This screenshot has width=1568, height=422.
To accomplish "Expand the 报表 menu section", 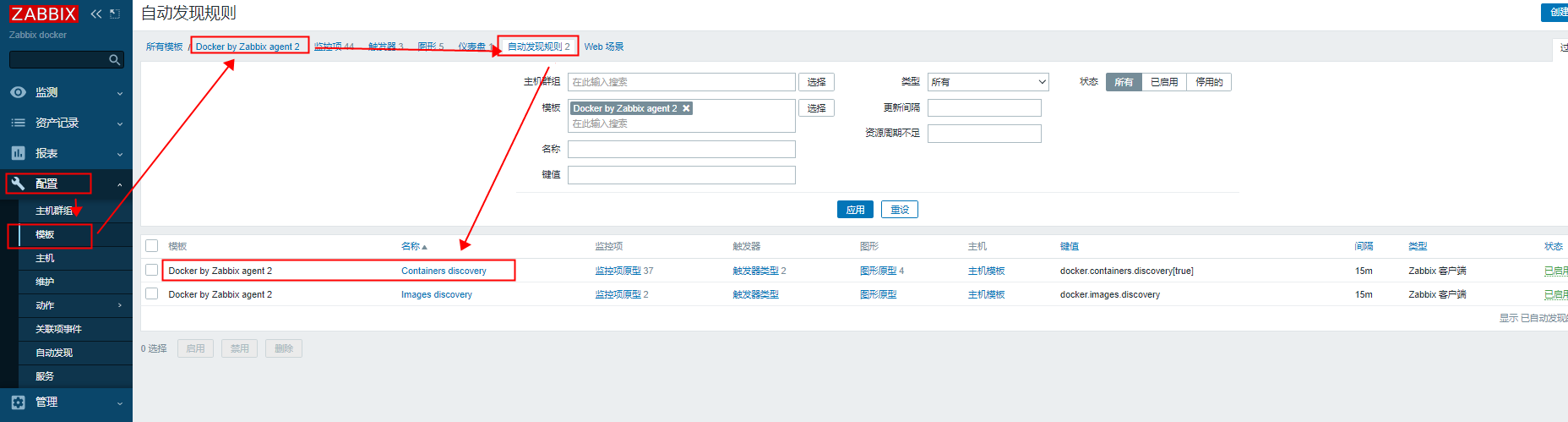I will tap(119, 154).
